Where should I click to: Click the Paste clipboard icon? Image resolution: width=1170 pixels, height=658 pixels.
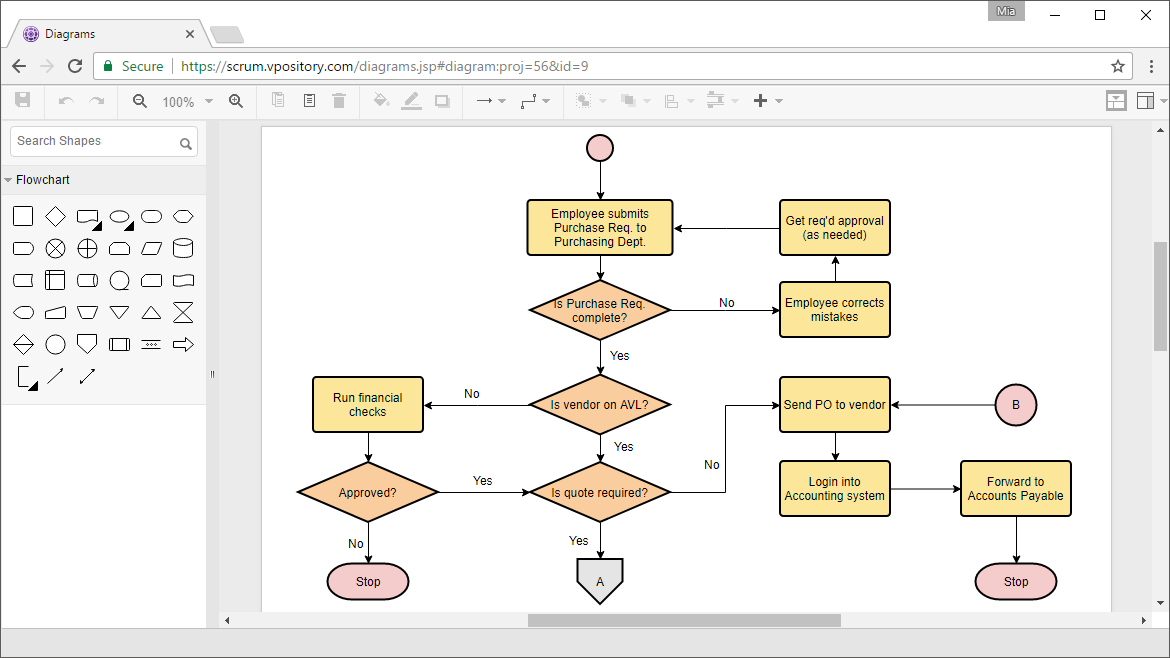pos(309,100)
